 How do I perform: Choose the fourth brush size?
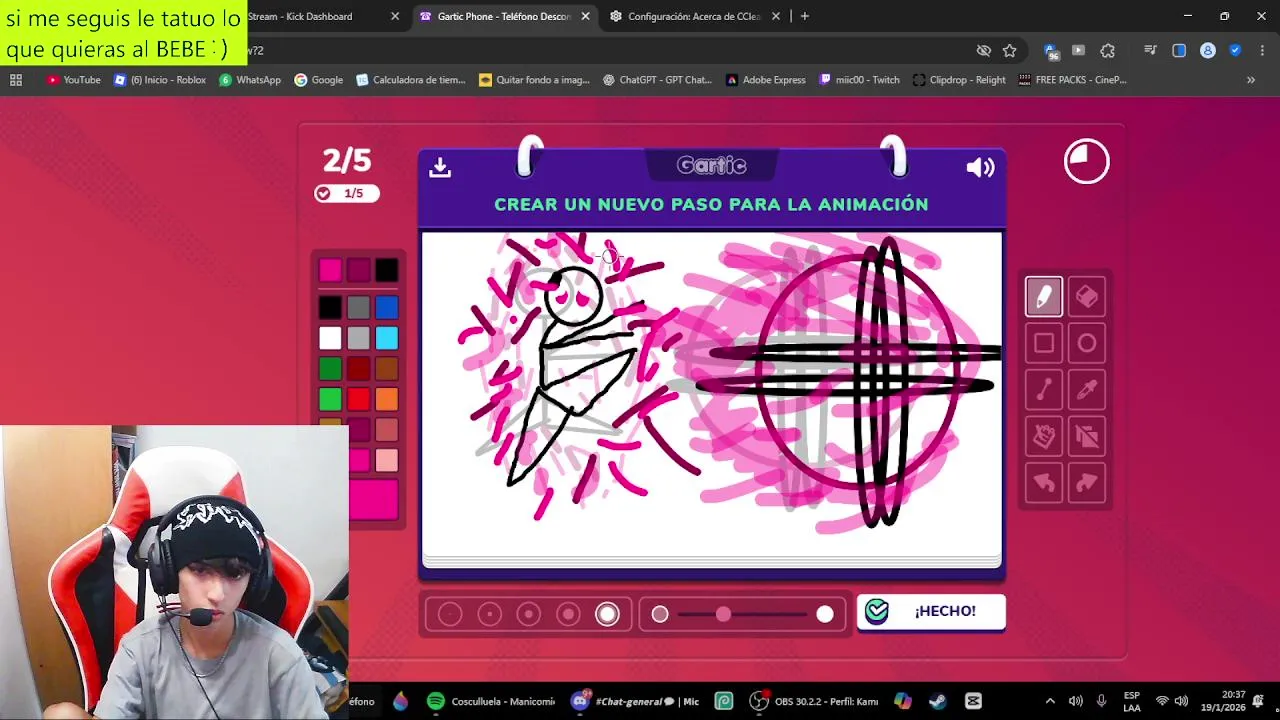568,615
